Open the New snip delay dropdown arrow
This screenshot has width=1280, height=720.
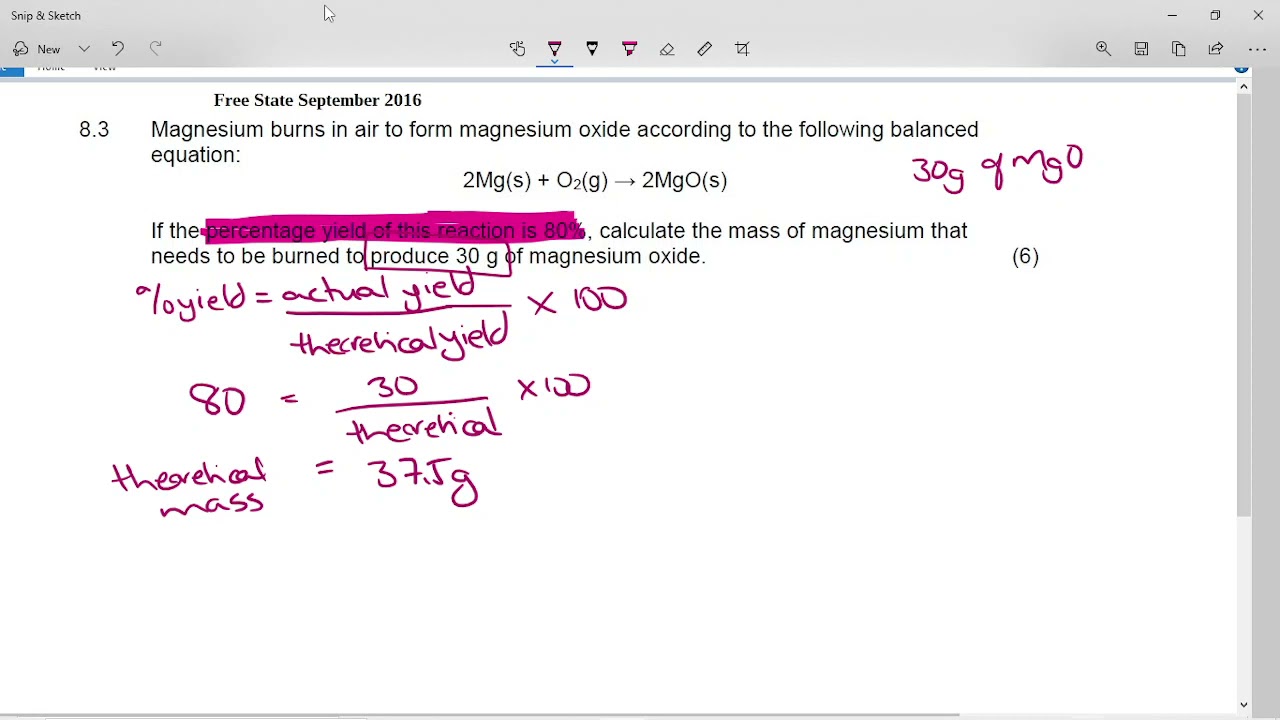pyautogui.click(x=84, y=49)
